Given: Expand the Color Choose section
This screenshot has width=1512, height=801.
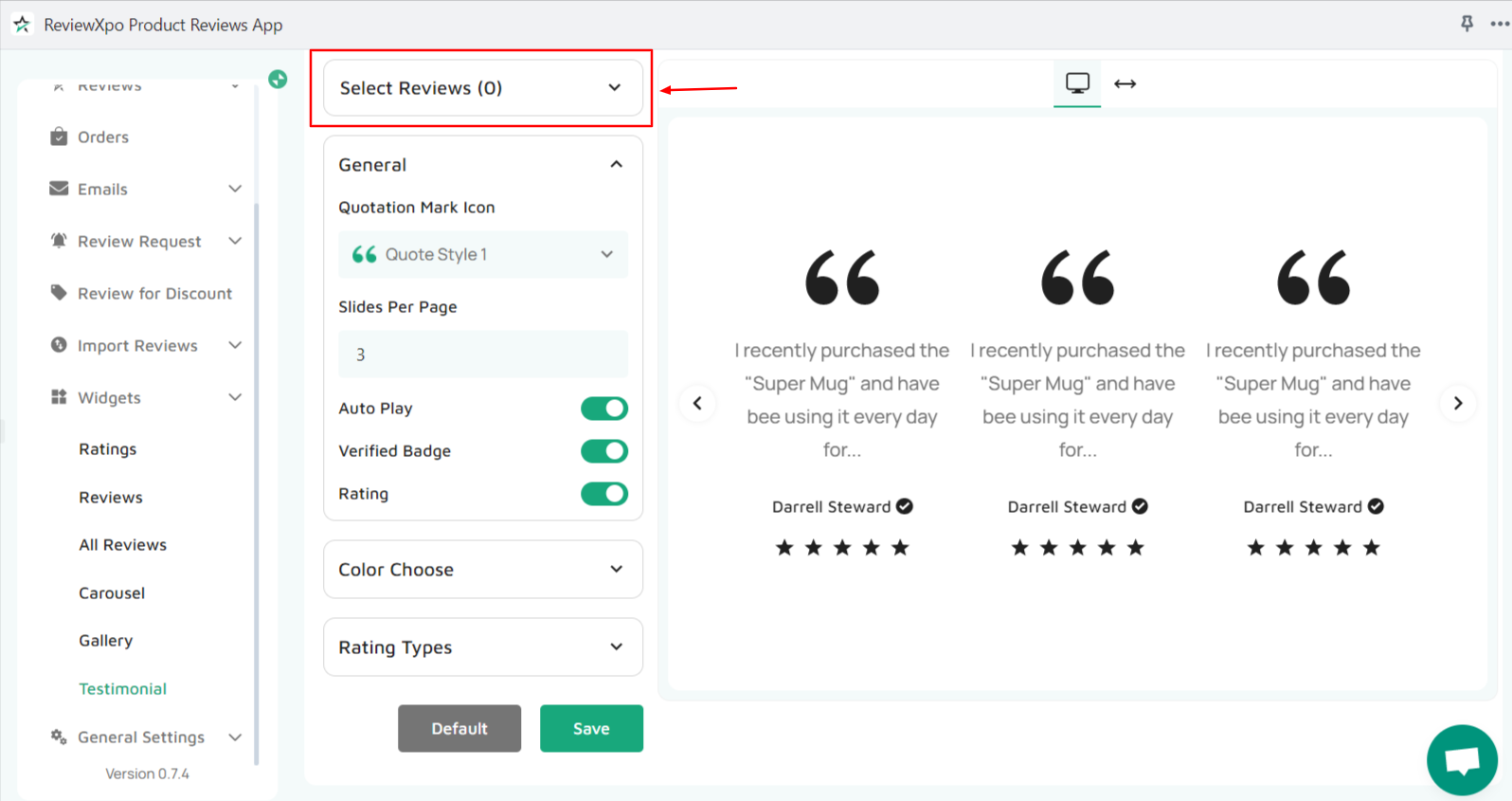Looking at the screenshot, I should 483,569.
